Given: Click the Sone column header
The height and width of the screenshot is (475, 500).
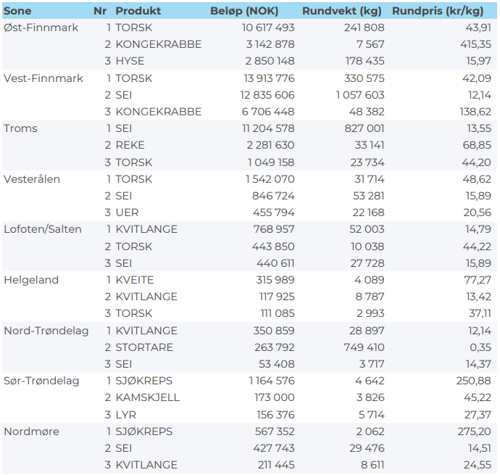Looking at the screenshot, I should (x=17, y=11).
